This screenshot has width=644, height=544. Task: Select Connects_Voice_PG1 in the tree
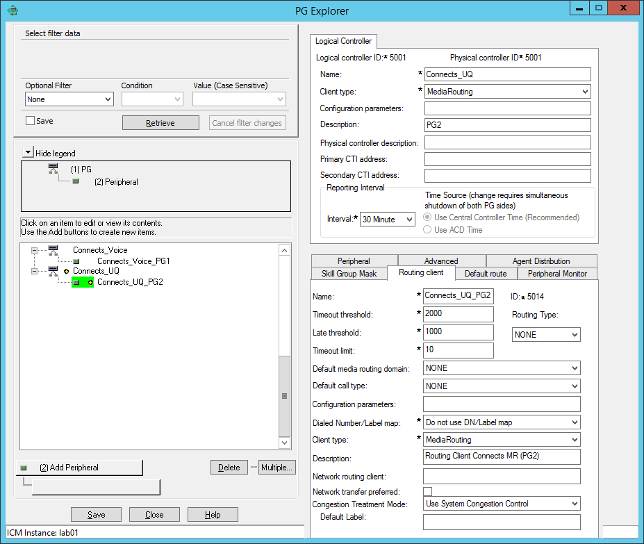point(133,261)
